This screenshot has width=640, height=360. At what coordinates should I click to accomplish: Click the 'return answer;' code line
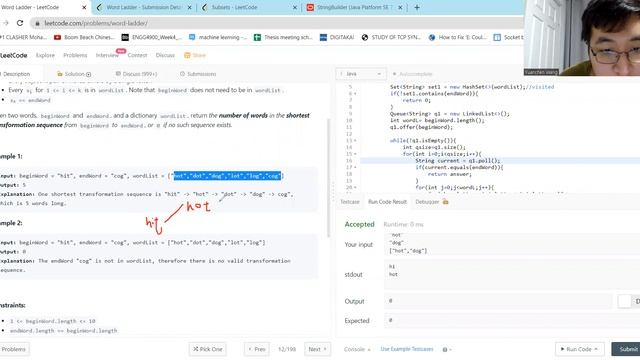pos(449,174)
